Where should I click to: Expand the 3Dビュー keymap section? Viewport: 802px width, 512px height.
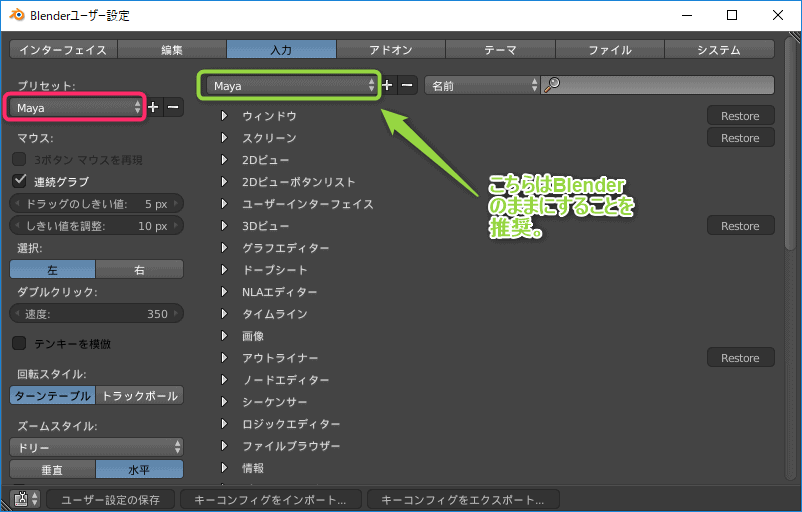[x=225, y=226]
